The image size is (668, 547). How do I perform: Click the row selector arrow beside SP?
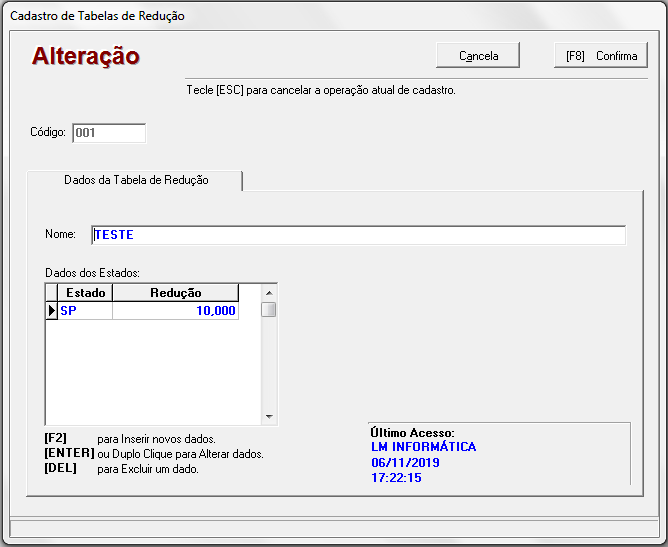click(x=51, y=311)
